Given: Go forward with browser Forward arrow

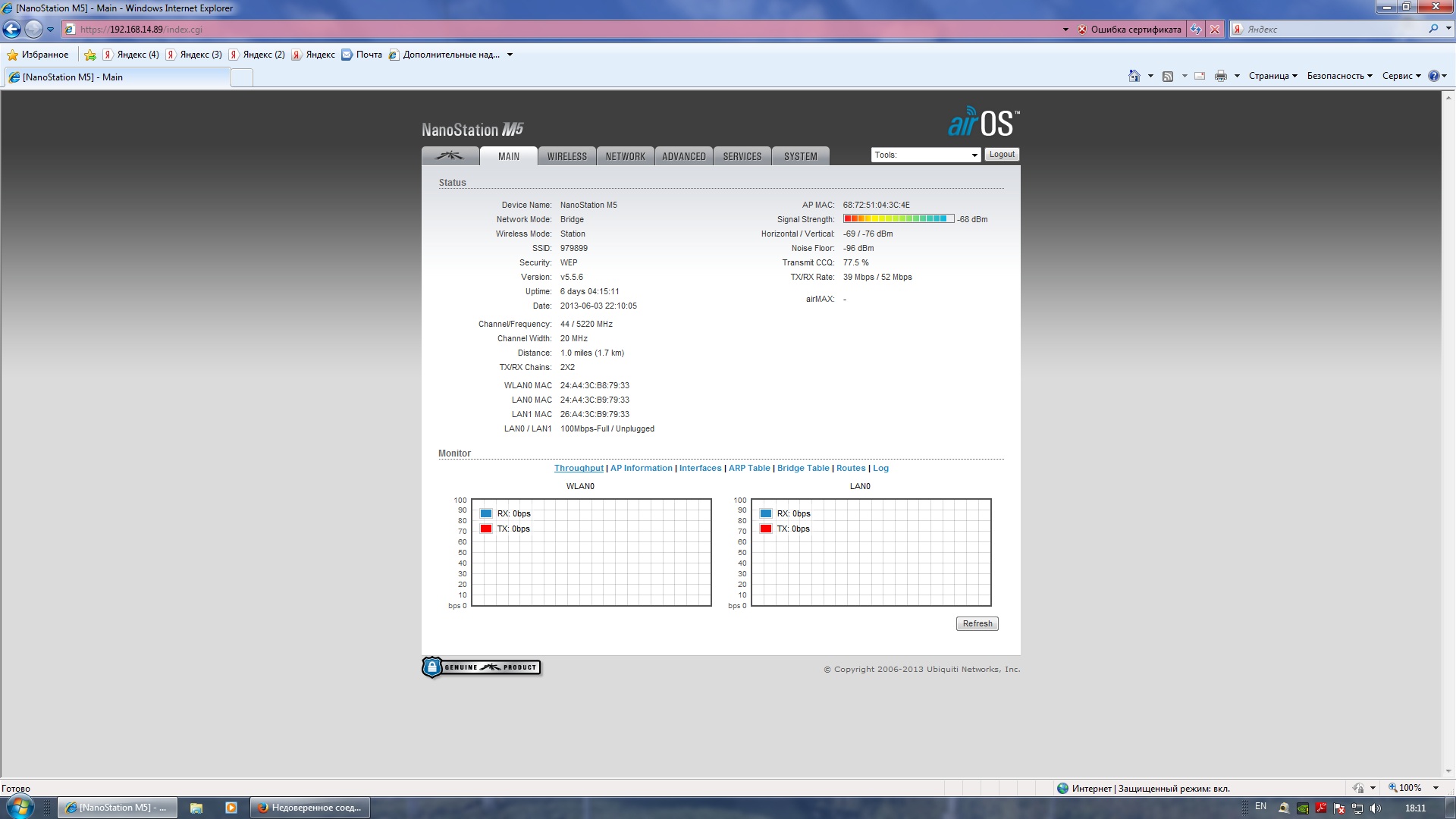Looking at the screenshot, I should [x=33, y=29].
